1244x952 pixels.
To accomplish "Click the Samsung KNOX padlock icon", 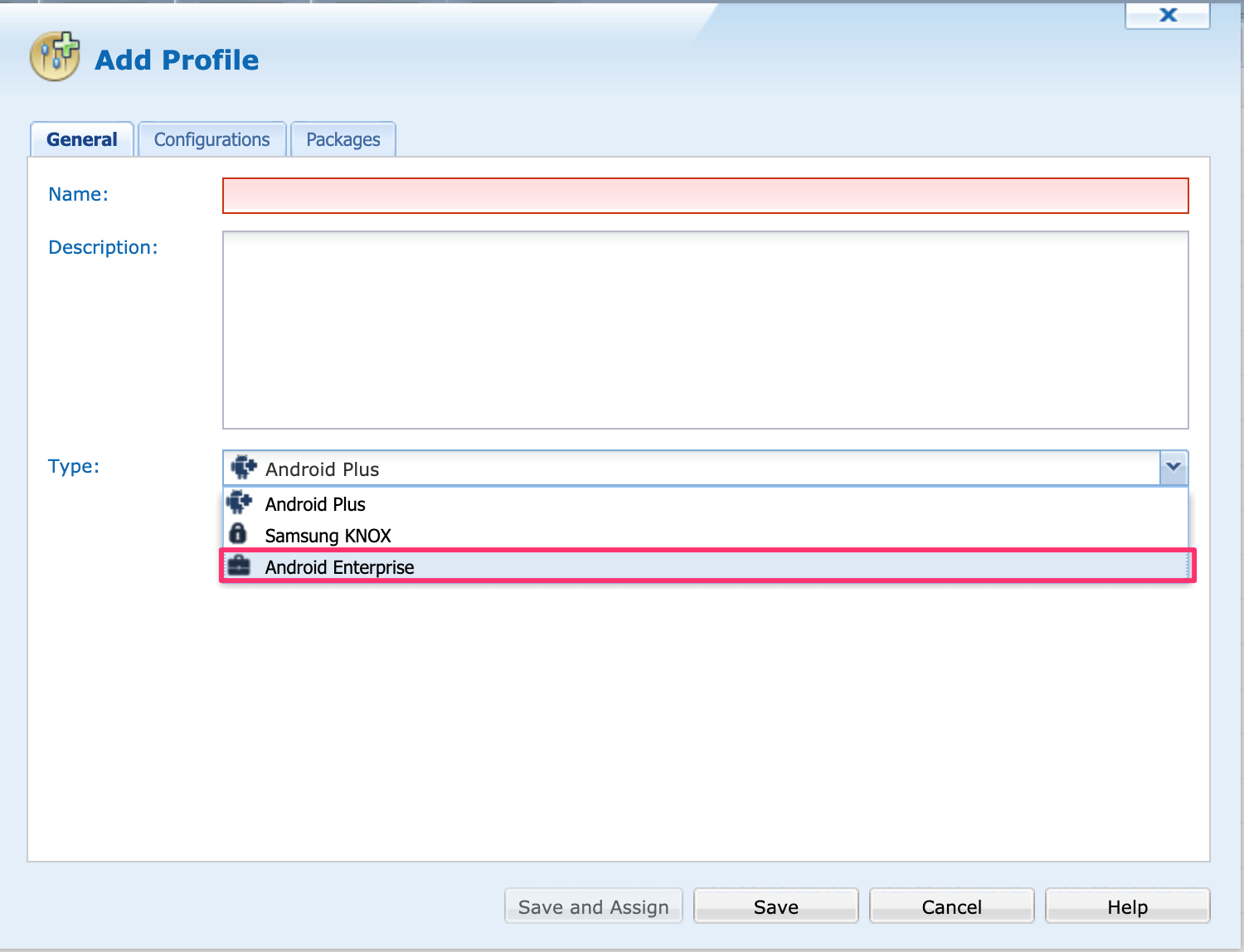I will 239,533.
